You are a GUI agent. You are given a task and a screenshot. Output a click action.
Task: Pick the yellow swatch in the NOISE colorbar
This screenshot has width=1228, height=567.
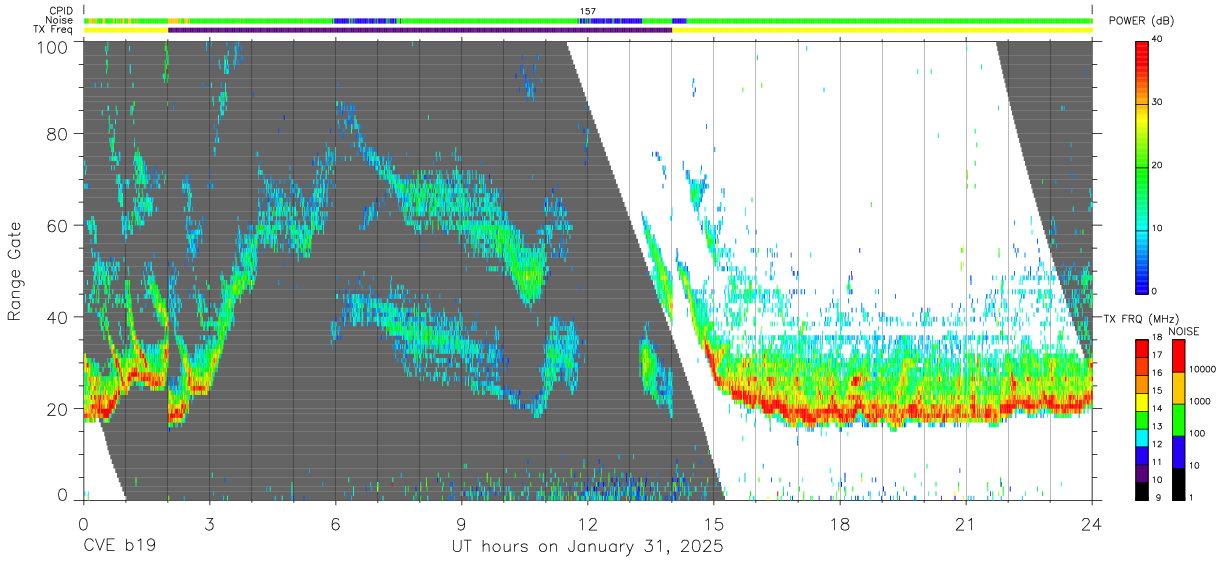pos(1178,388)
